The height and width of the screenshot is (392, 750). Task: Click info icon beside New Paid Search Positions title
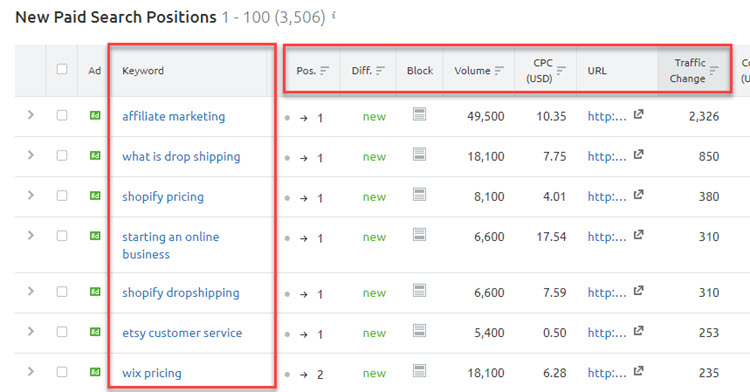[x=333, y=16]
